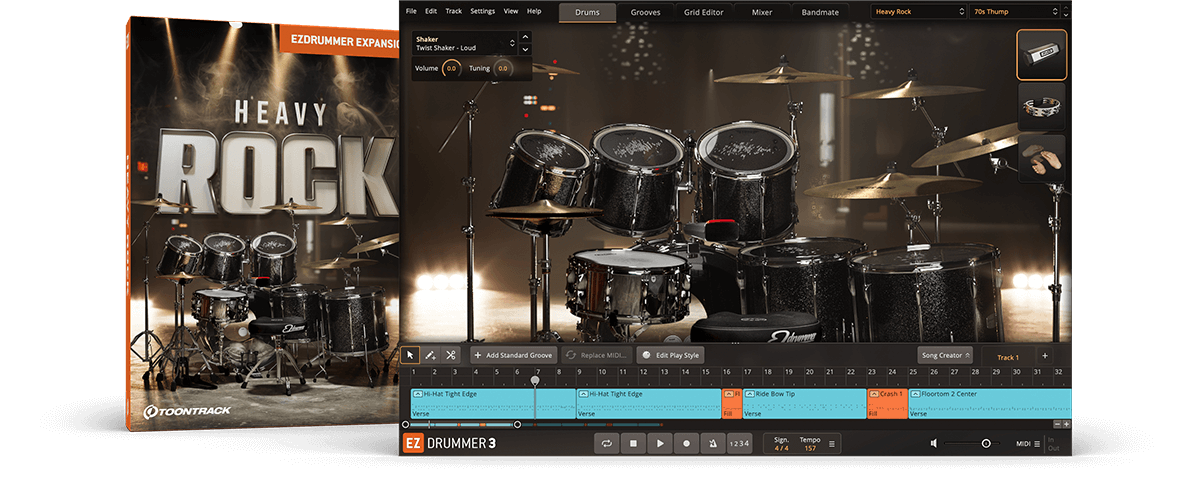Screen dimensions: 1200x488
Task: Click Add Standard Groove button
Action: [x=512, y=355]
